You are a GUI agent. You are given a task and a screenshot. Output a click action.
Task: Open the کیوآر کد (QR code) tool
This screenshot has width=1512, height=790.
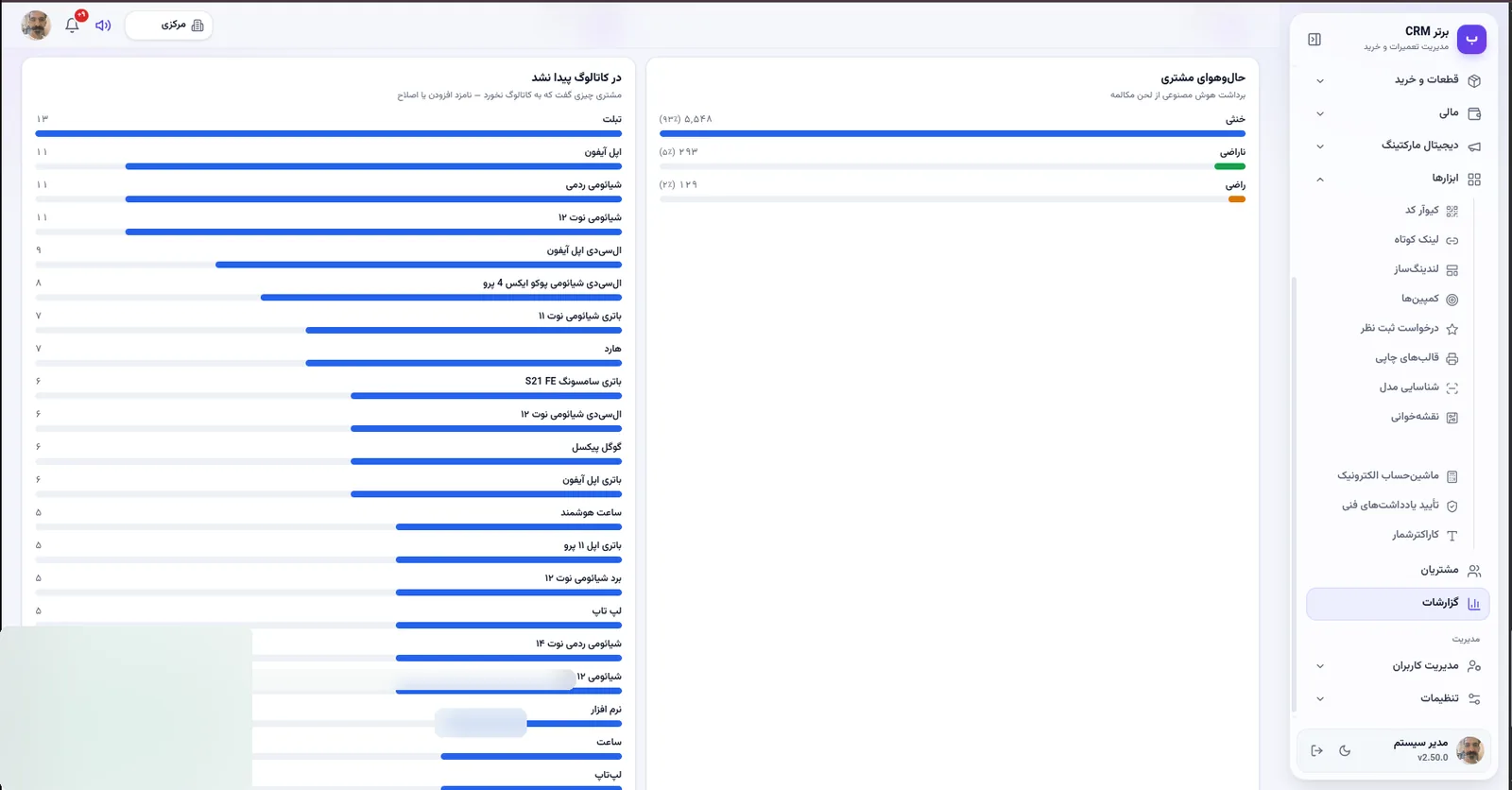click(x=1431, y=211)
